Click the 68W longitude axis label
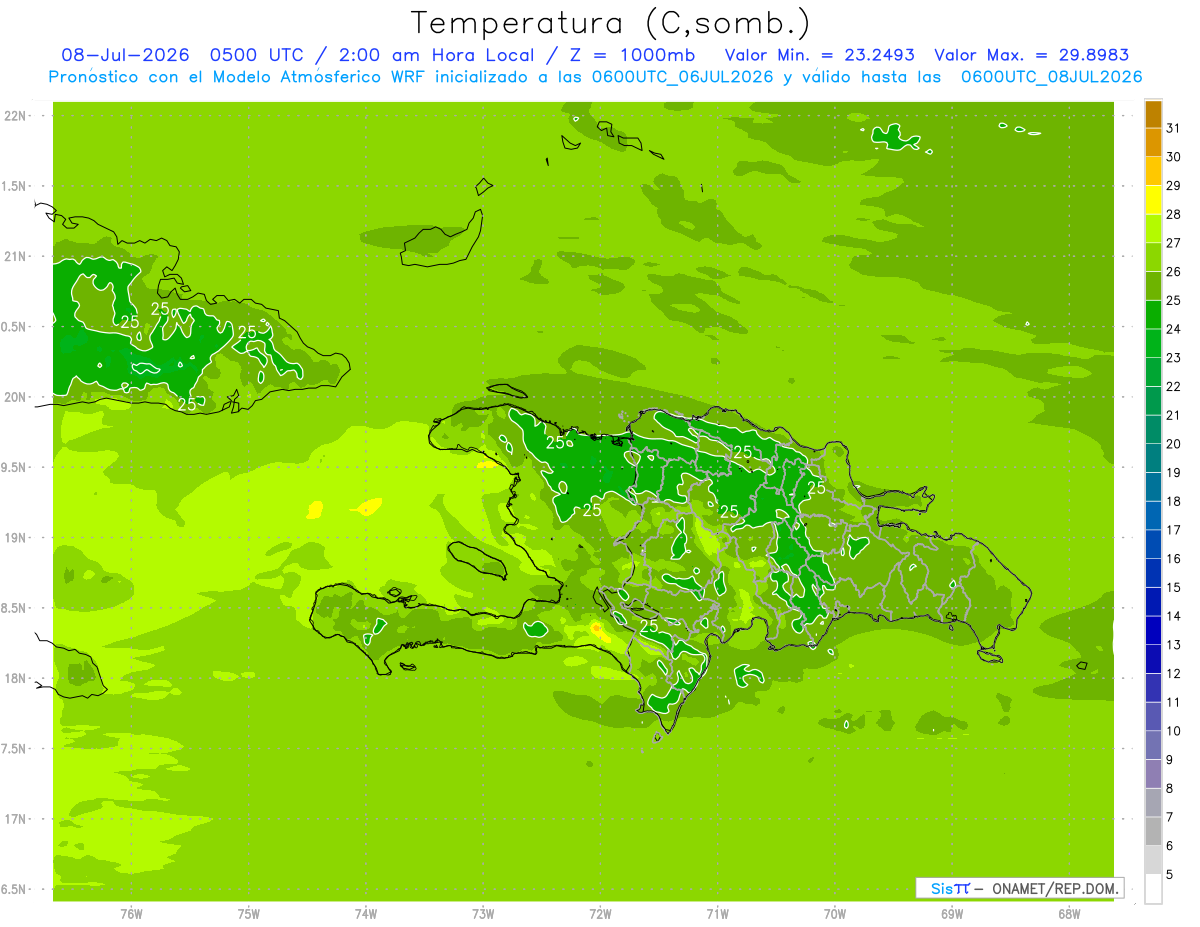 point(1068,913)
